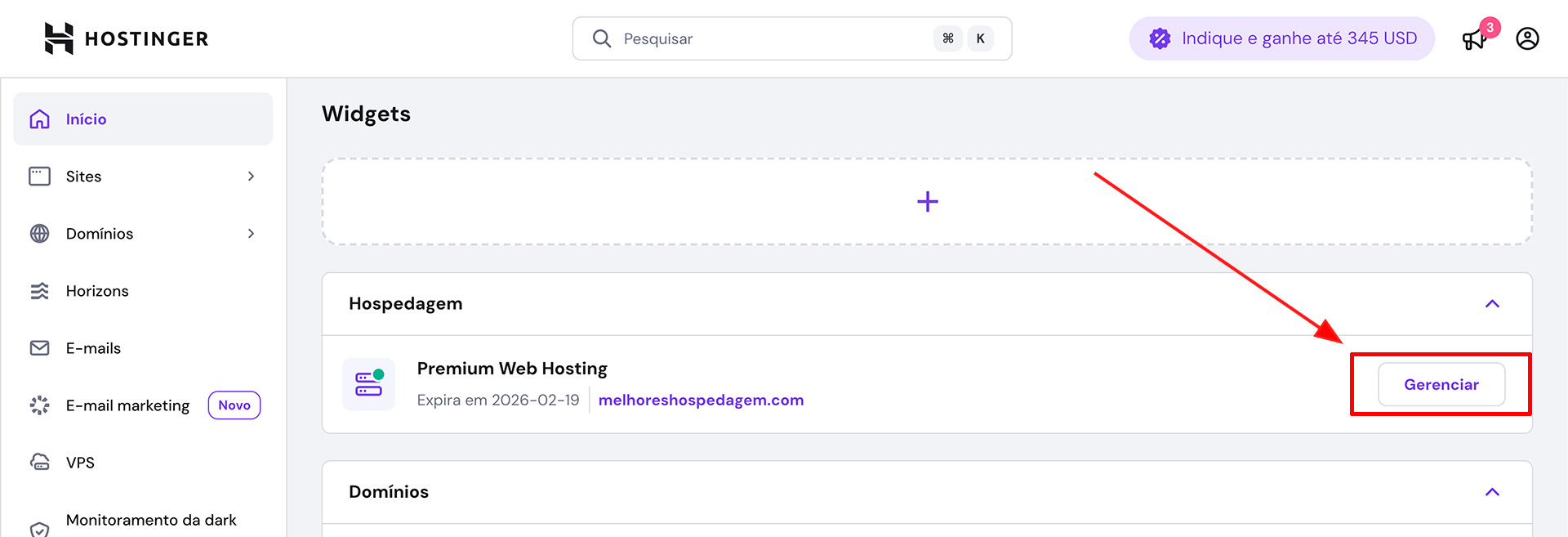The image size is (1568, 537).
Task: Click the dark web monitoring shield icon
Action: tap(39, 528)
